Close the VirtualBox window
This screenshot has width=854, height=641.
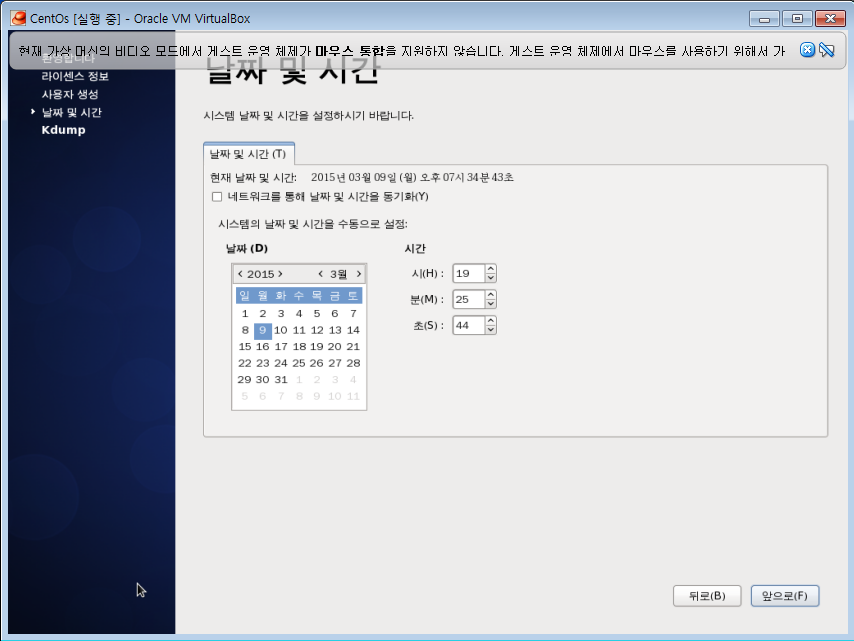[830, 19]
